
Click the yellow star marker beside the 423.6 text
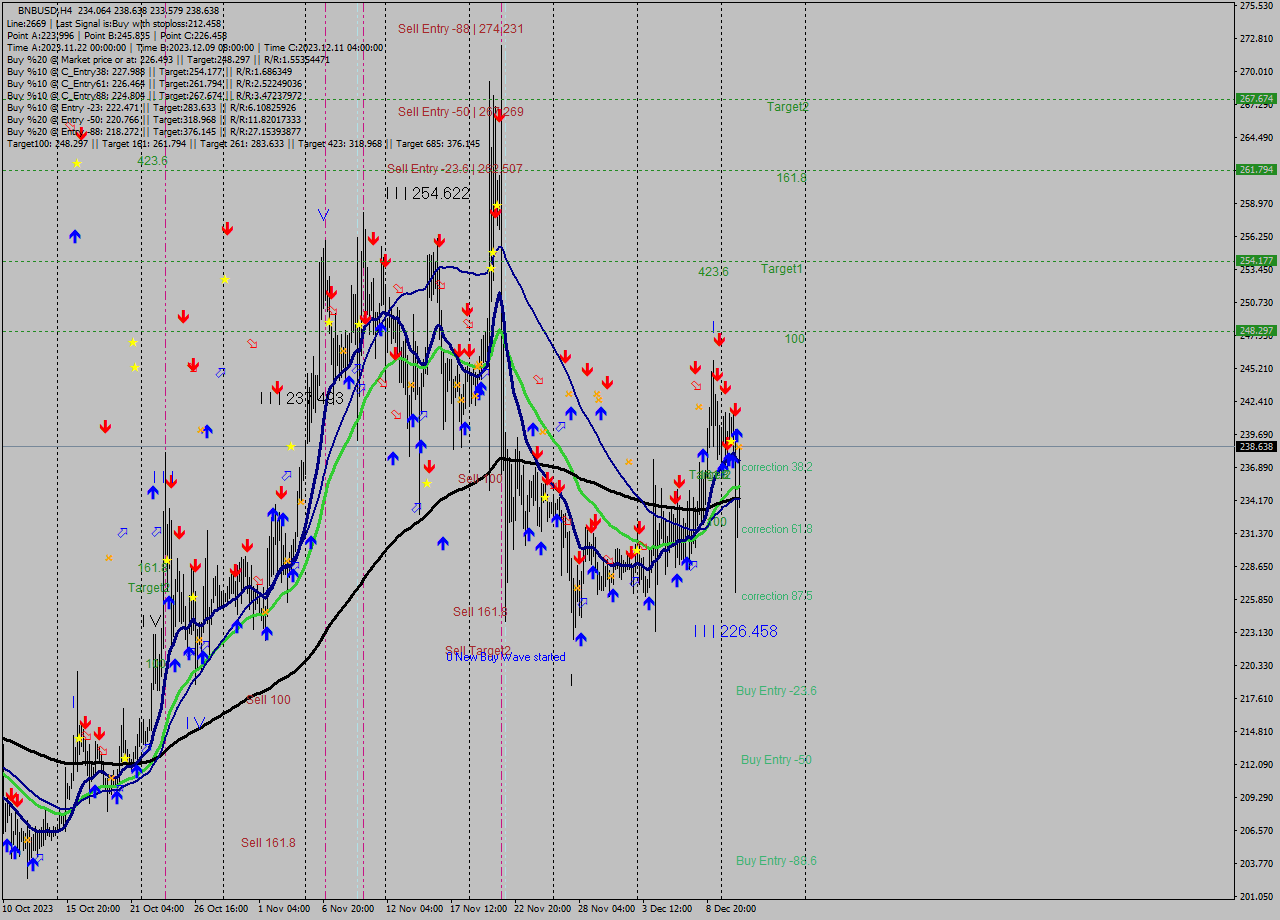pyautogui.click(x=76, y=163)
